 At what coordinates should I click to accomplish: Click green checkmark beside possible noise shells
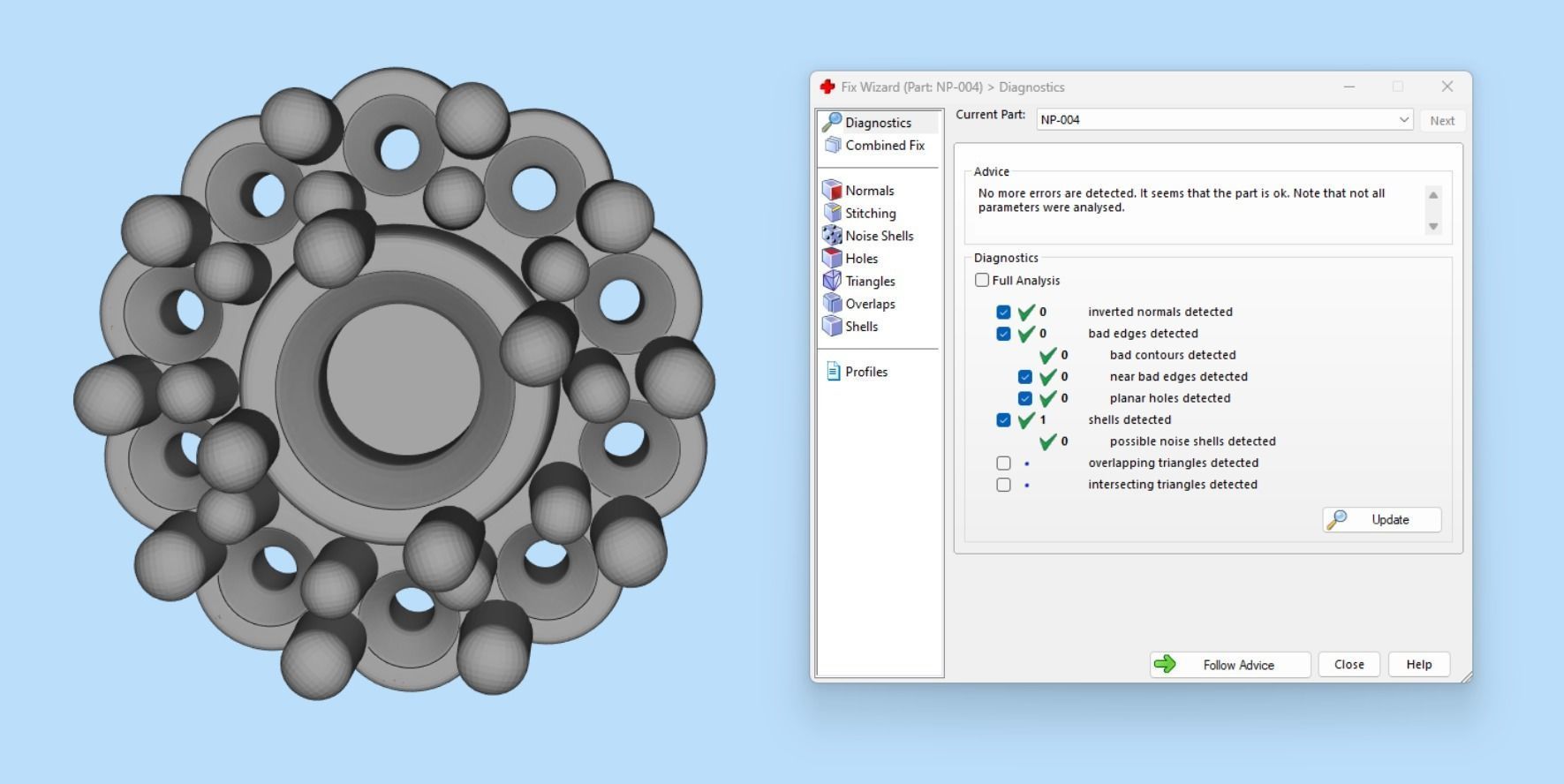pos(1048,441)
